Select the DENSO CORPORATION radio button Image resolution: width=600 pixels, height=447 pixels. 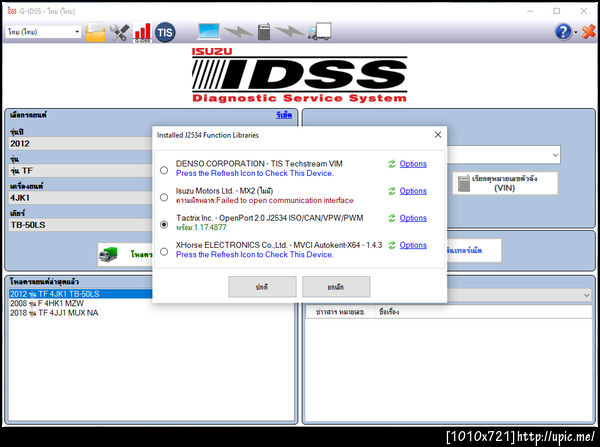pyautogui.click(x=164, y=170)
